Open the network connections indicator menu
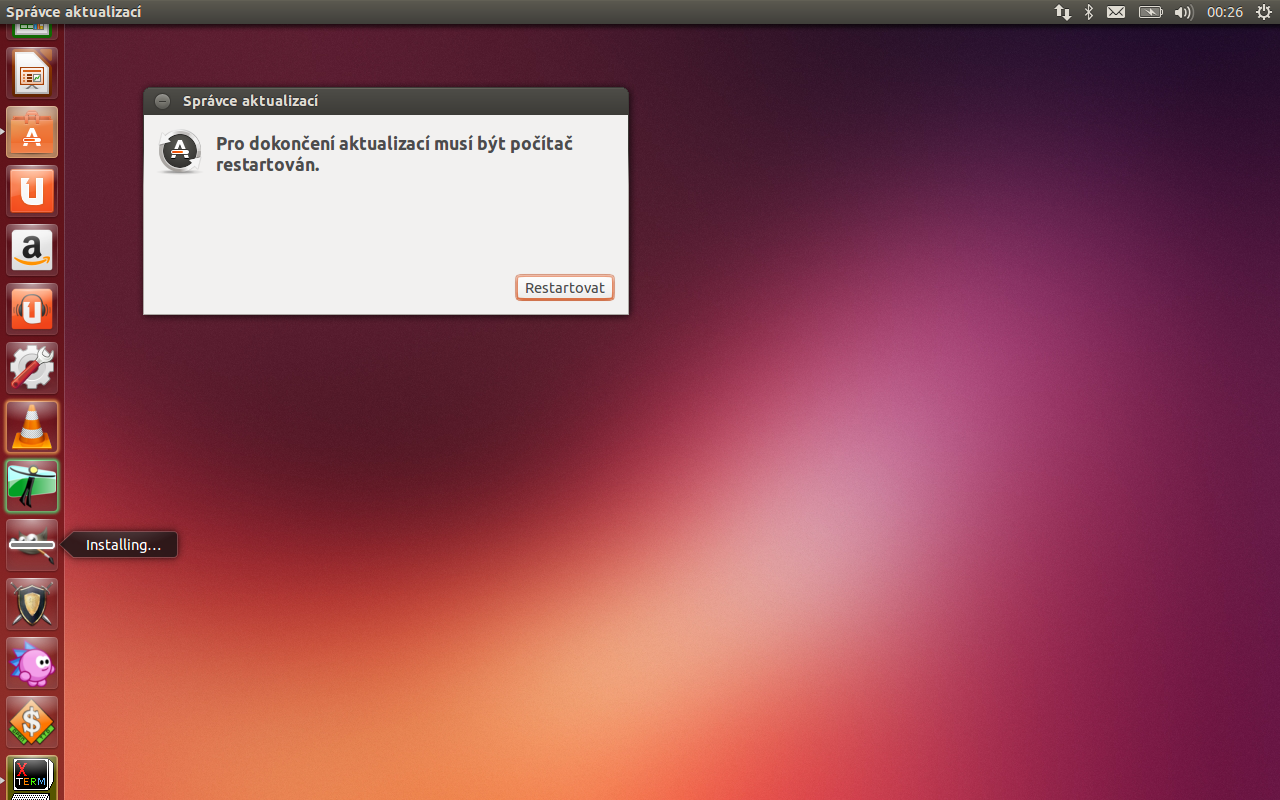The width and height of the screenshot is (1280, 800). [1062, 12]
